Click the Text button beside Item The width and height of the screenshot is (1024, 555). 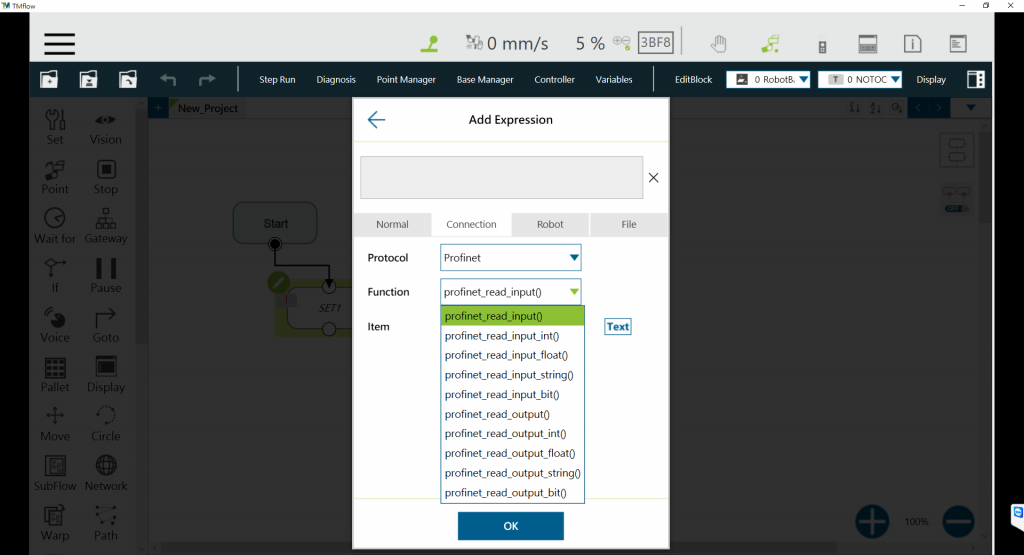coord(618,327)
